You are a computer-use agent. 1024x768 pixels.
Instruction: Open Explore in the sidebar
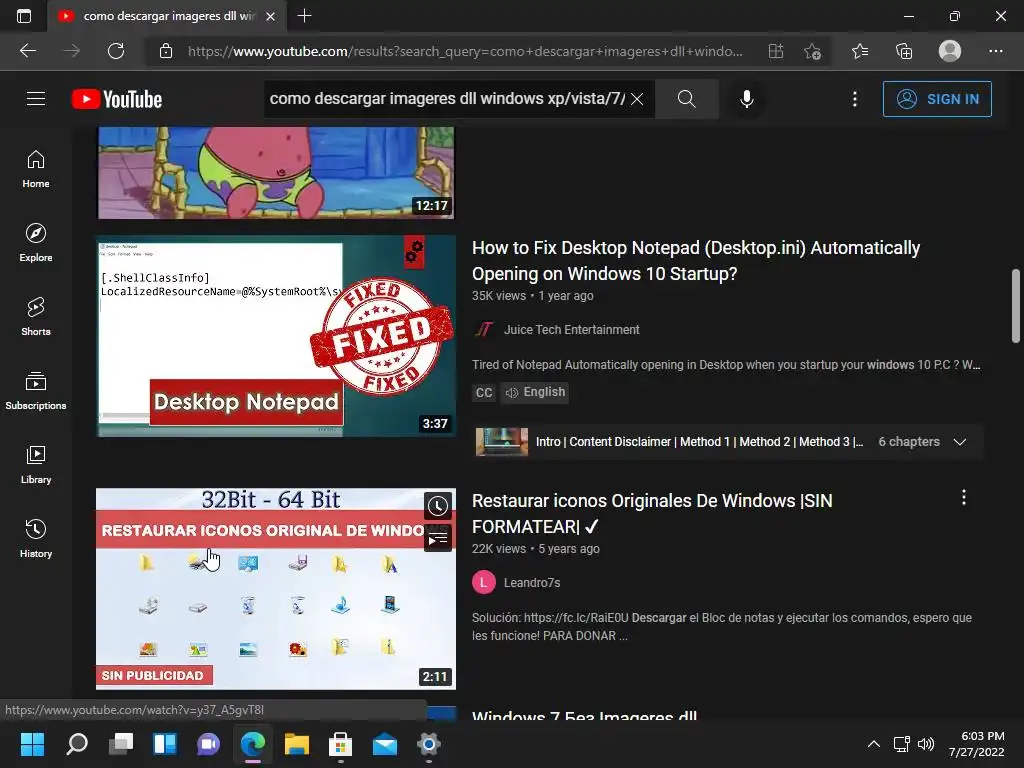tap(36, 243)
